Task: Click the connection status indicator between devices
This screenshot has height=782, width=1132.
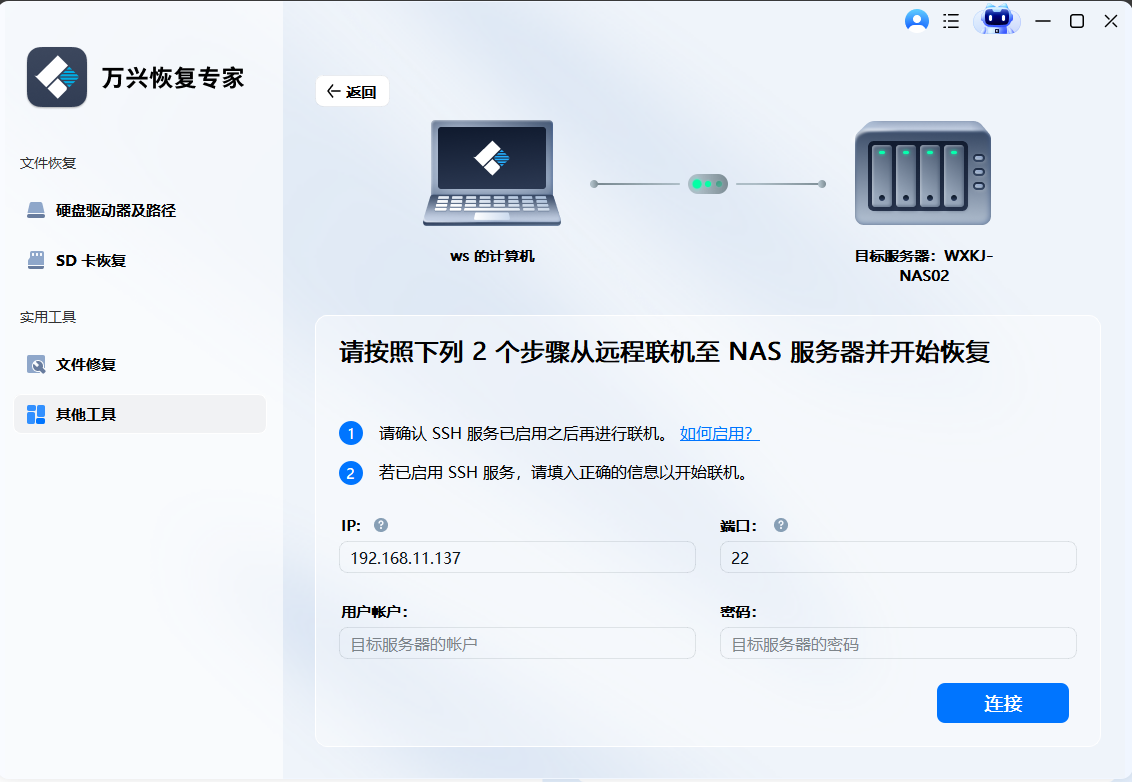Action: pyautogui.click(x=708, y=184)
